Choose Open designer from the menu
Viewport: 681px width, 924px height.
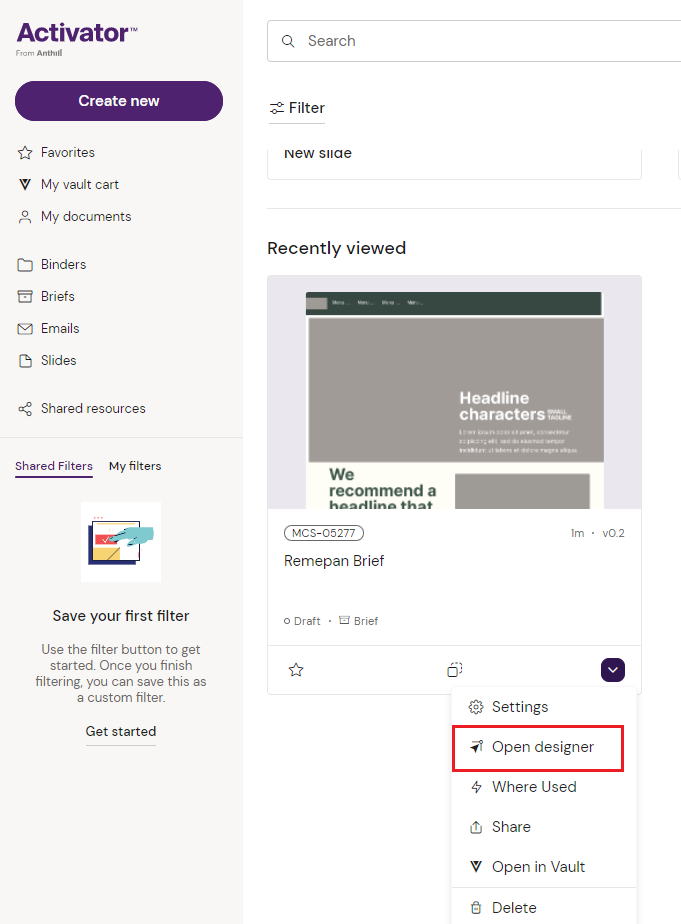[x=542, y=747]
